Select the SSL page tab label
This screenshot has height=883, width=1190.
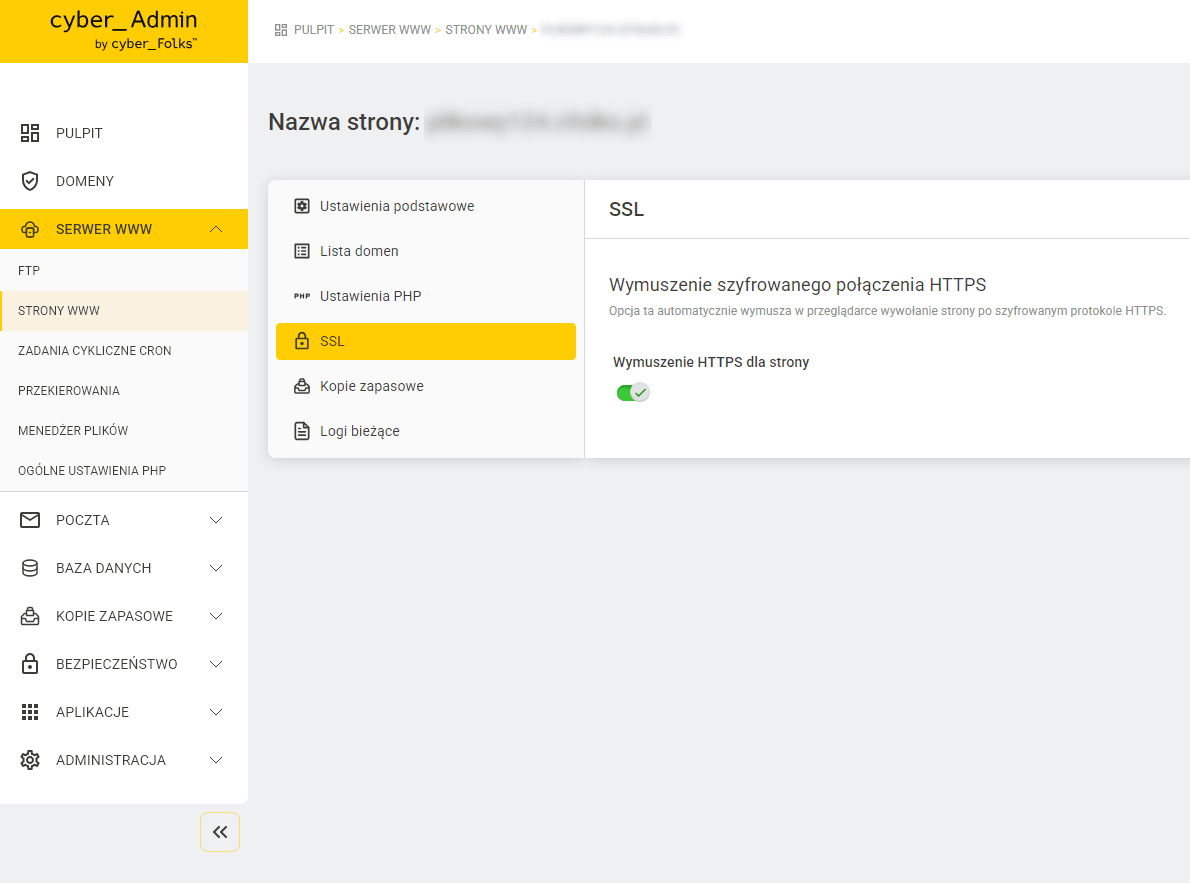332,341
